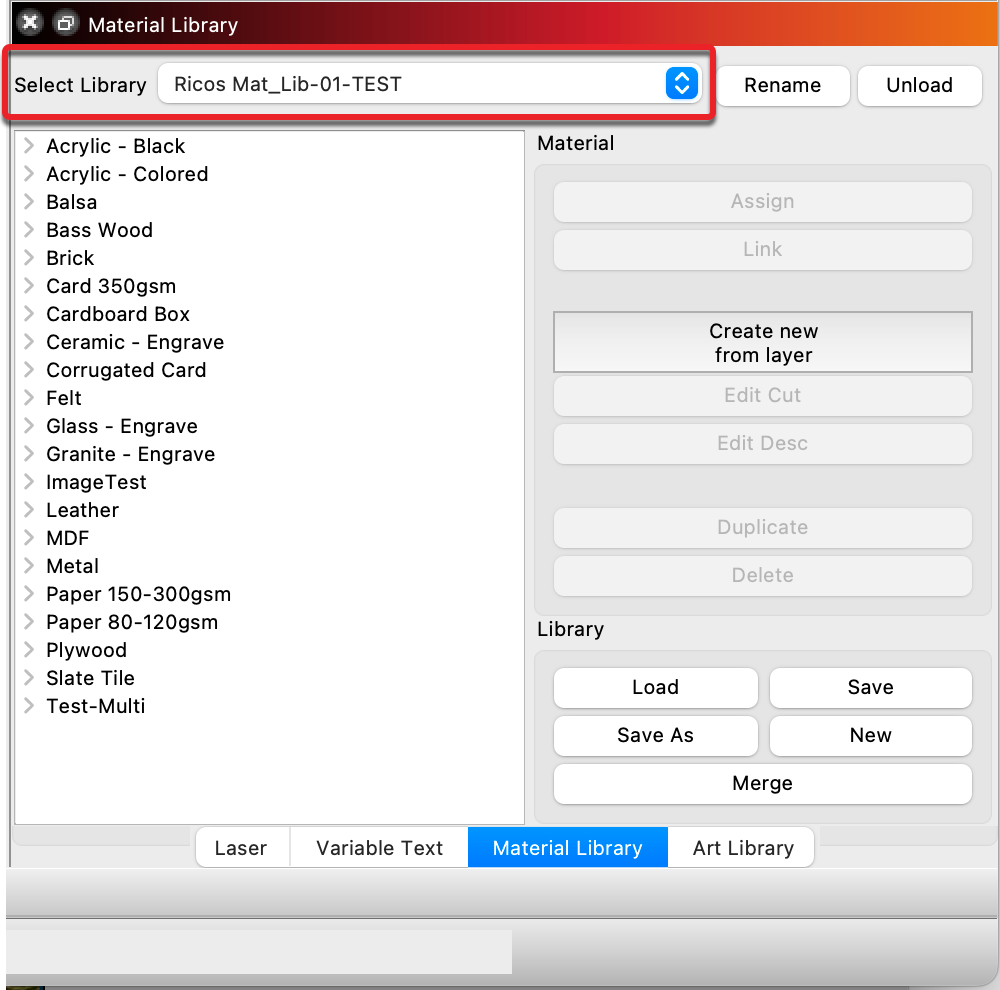The image size is (1000, 990).
Task: Select the Cardboard Box material
Action: pos(117,314)
